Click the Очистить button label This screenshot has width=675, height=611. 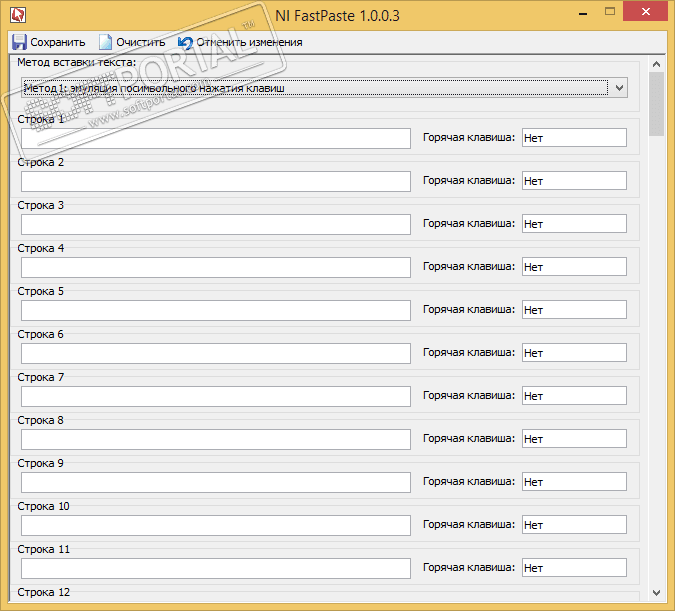pos(141,42)
